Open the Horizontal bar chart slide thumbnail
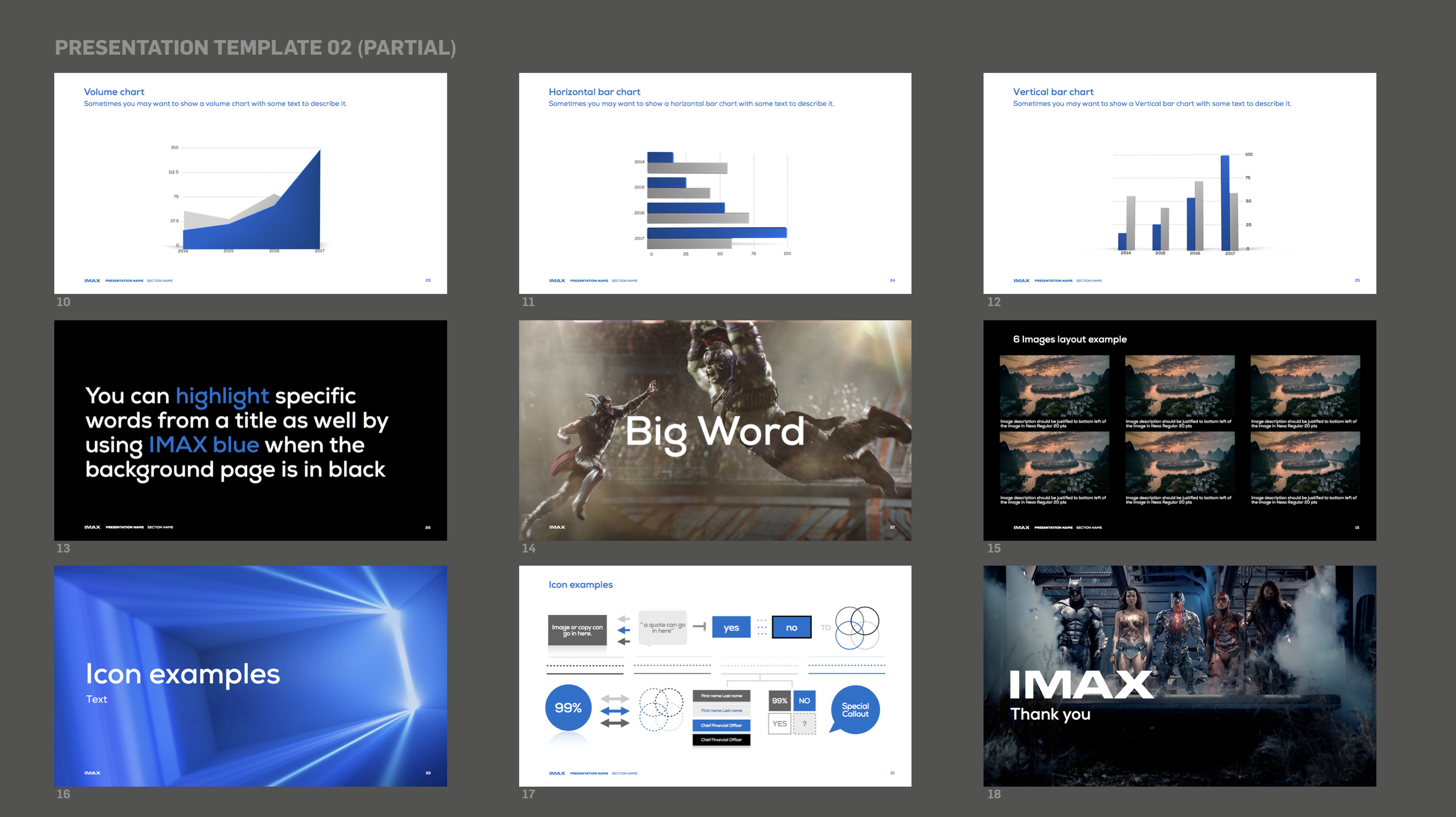 coord(715,183)
